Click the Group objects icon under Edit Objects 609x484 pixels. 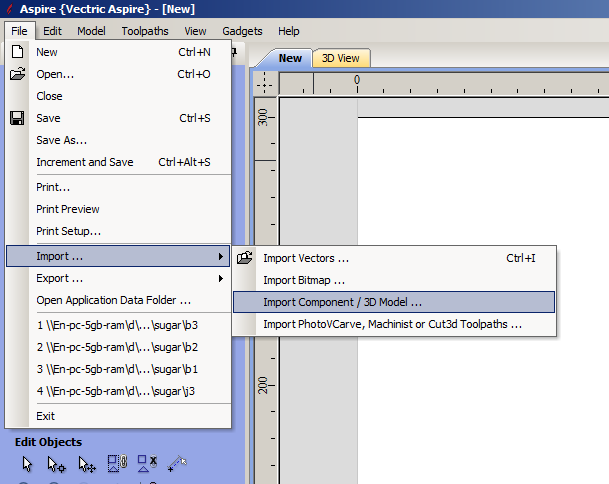pos(117,463)
